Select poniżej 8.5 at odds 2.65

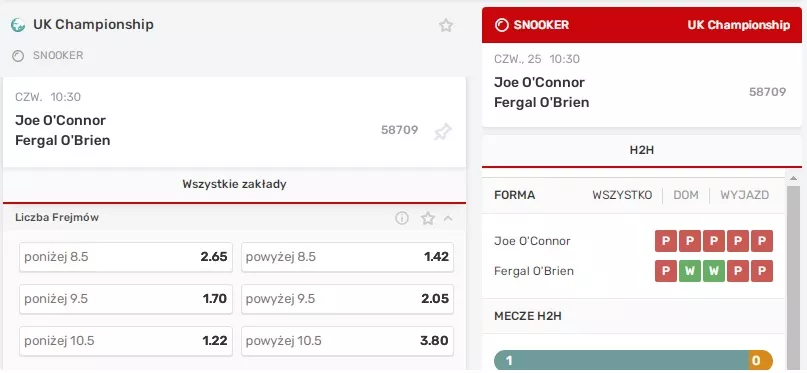click(x=126, y=257)
